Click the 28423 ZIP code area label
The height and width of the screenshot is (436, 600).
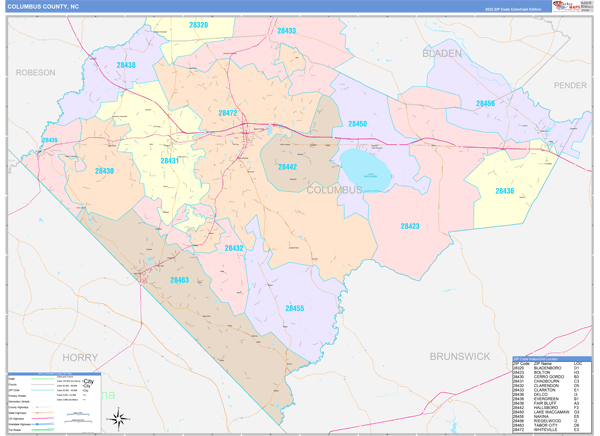pos(409,227)
